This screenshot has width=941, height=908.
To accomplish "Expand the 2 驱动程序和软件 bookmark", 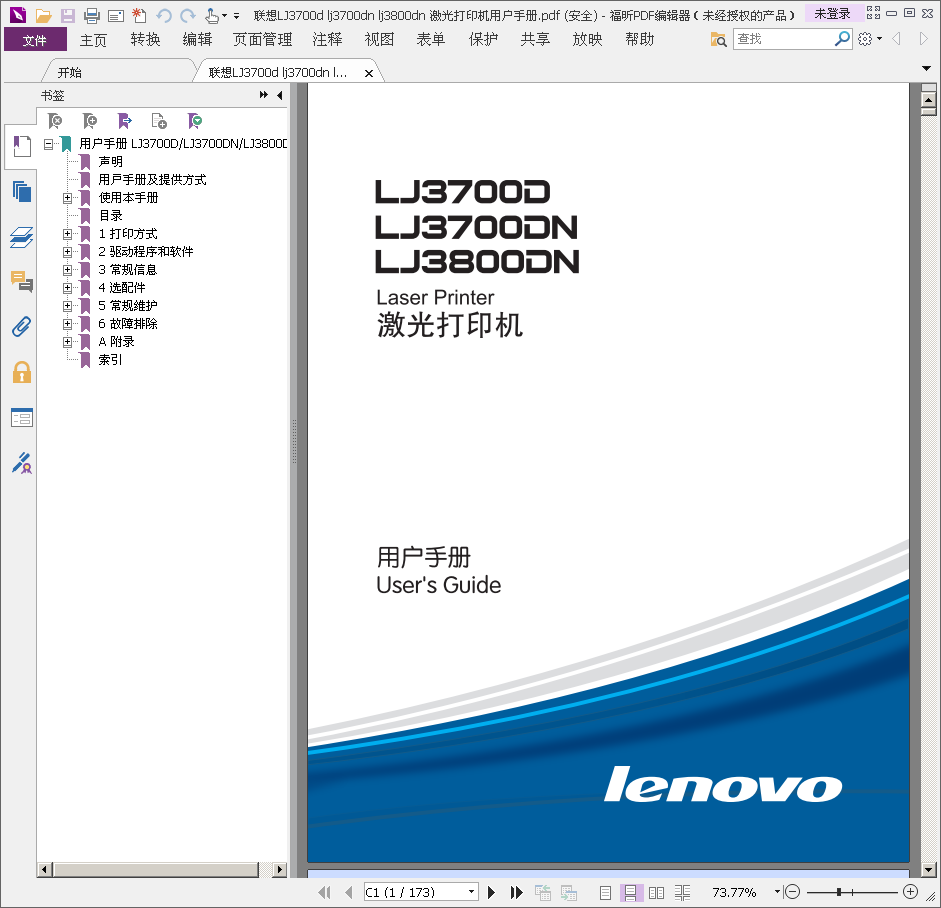I will tap(67, 251).
